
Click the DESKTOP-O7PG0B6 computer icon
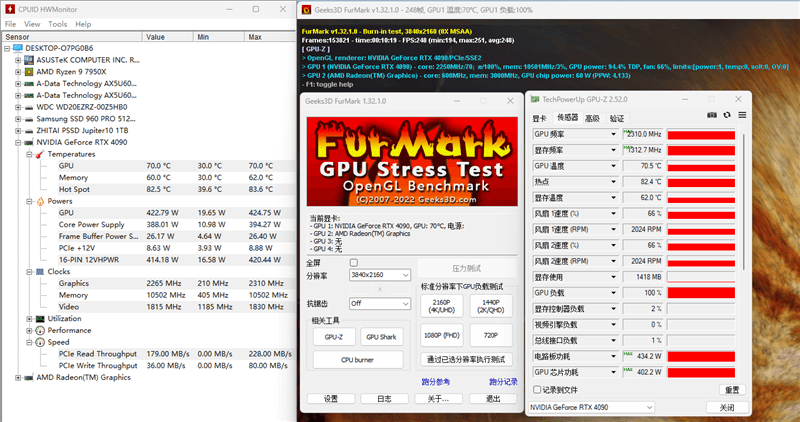point(18,48)
